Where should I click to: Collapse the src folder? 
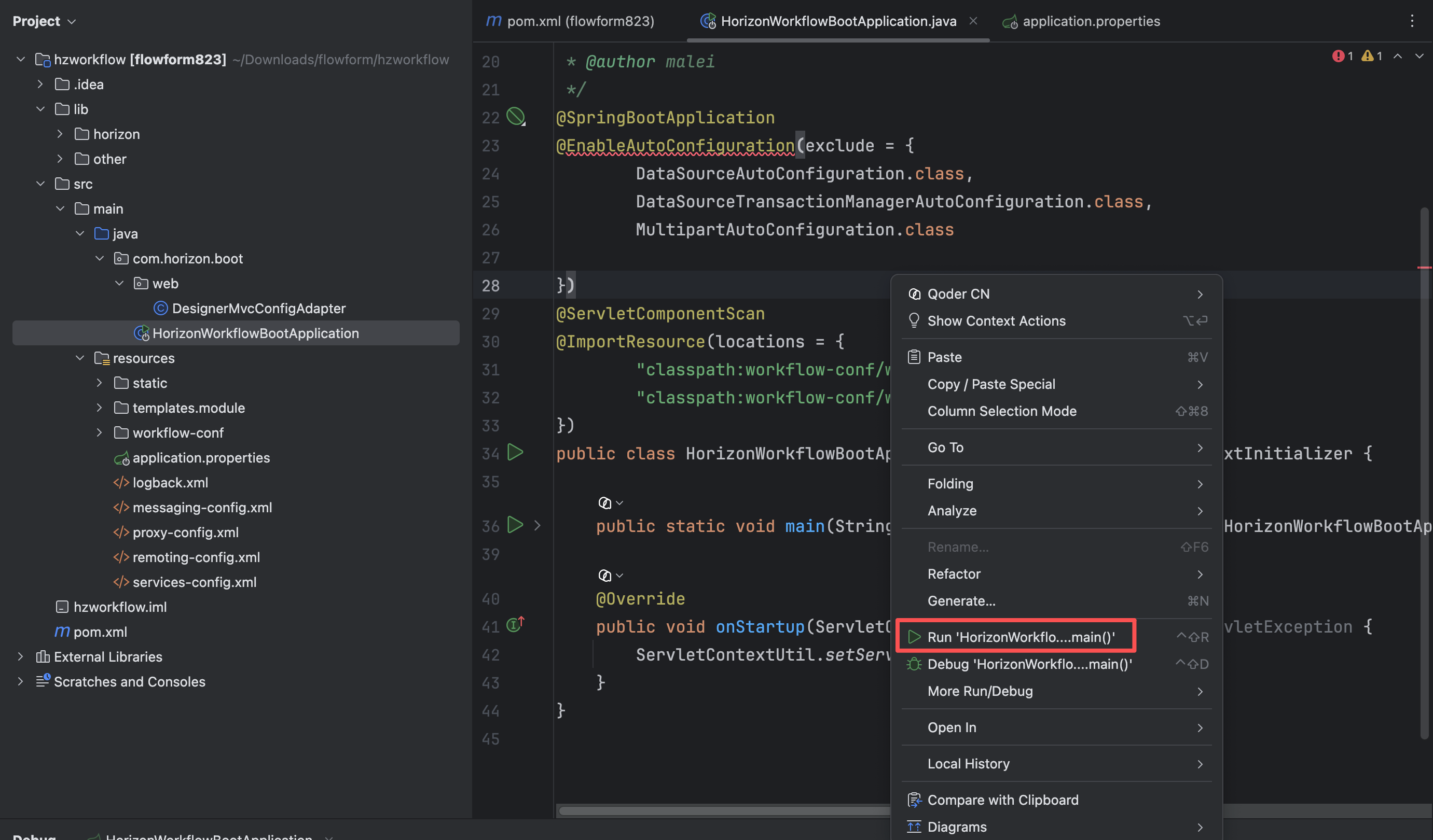[x=40, y=184]
